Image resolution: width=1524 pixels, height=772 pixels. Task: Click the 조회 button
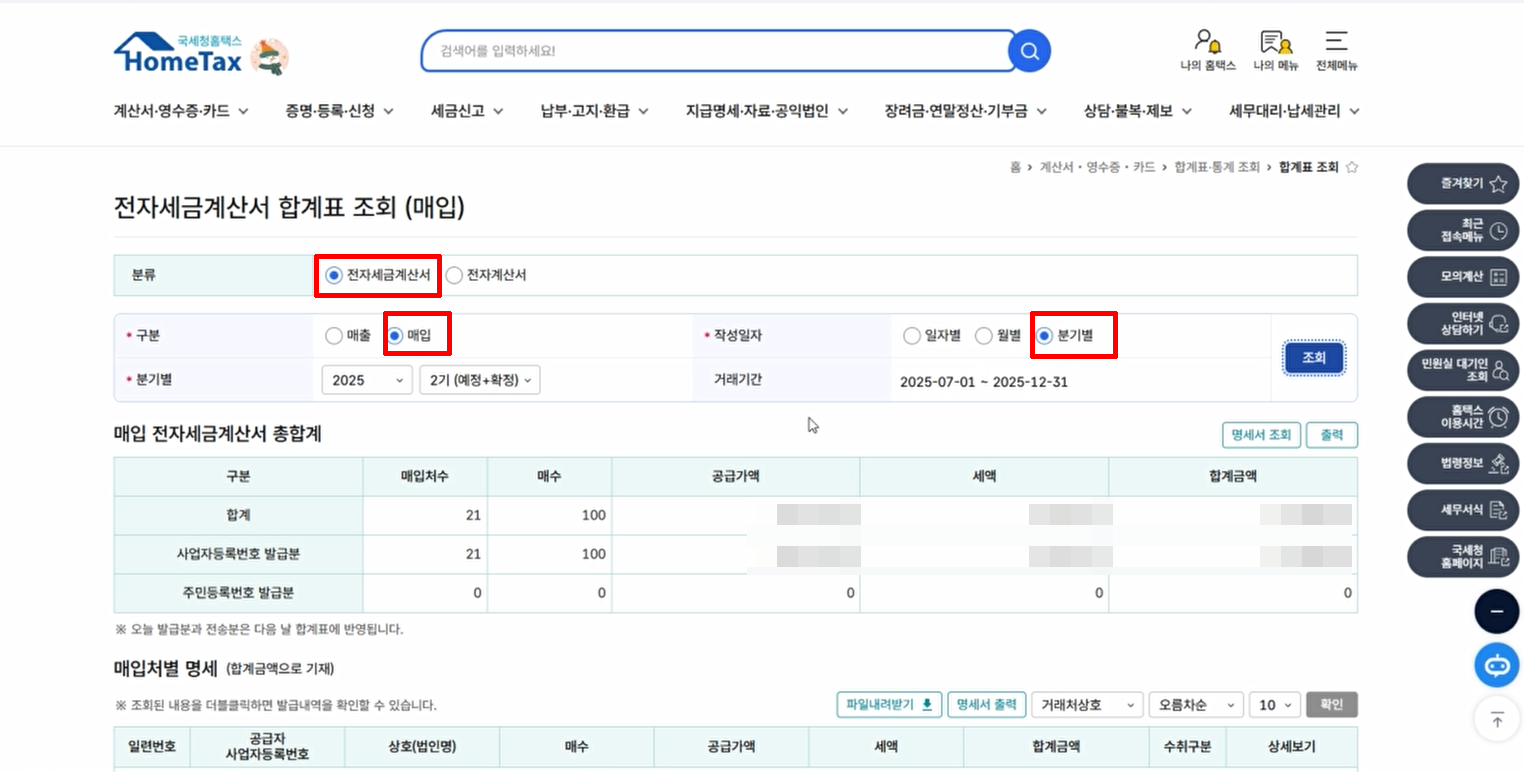pyautogui.click(x=1313, y=358)
